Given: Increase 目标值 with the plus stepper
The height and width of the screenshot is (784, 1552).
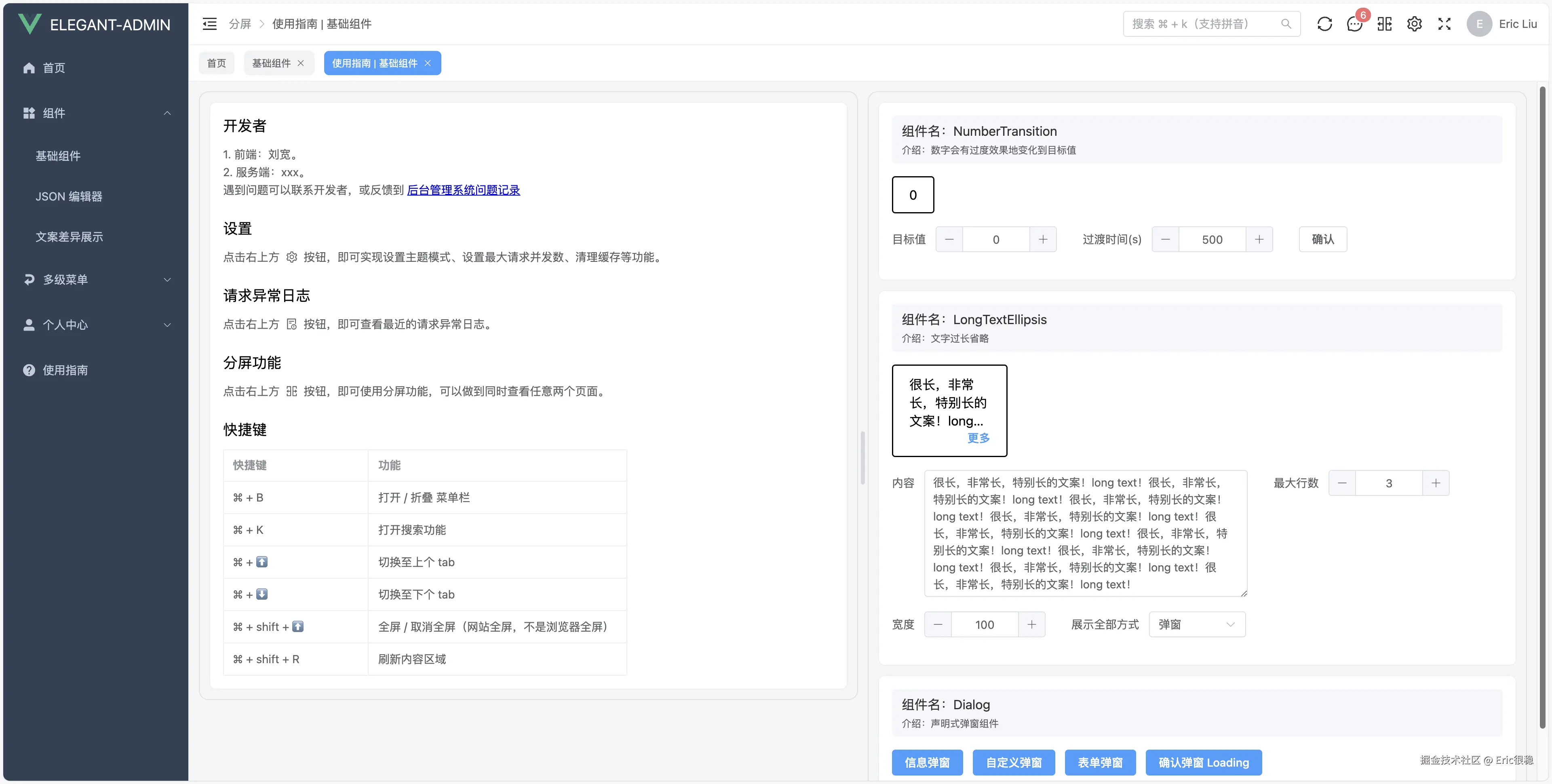Looking at the screenshot, I should click(x=1043, y=239).
